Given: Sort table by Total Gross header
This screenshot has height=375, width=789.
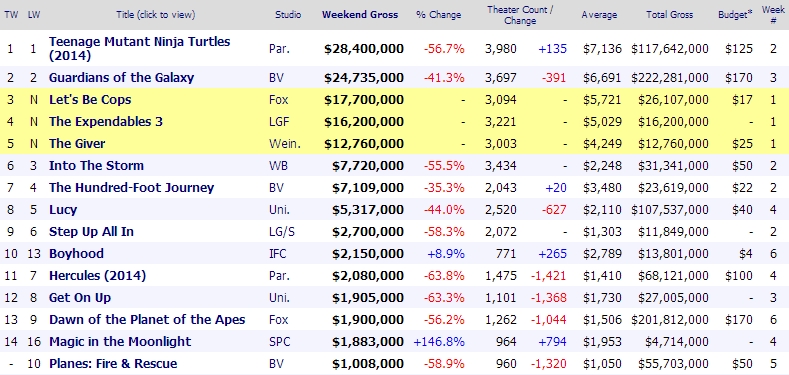Looking at the screenshot, I should [669, 15].
